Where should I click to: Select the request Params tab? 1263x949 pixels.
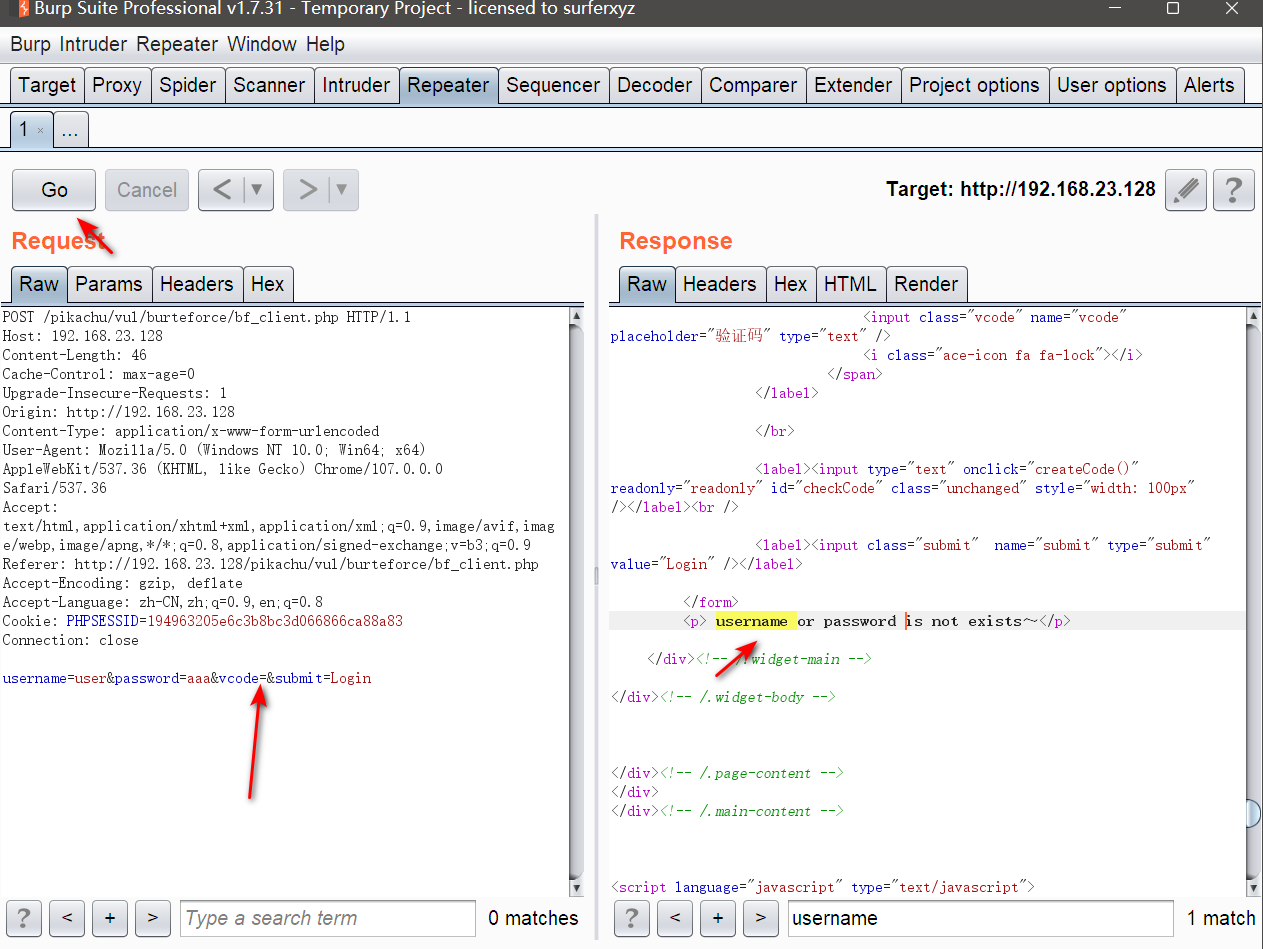[108, 284]
